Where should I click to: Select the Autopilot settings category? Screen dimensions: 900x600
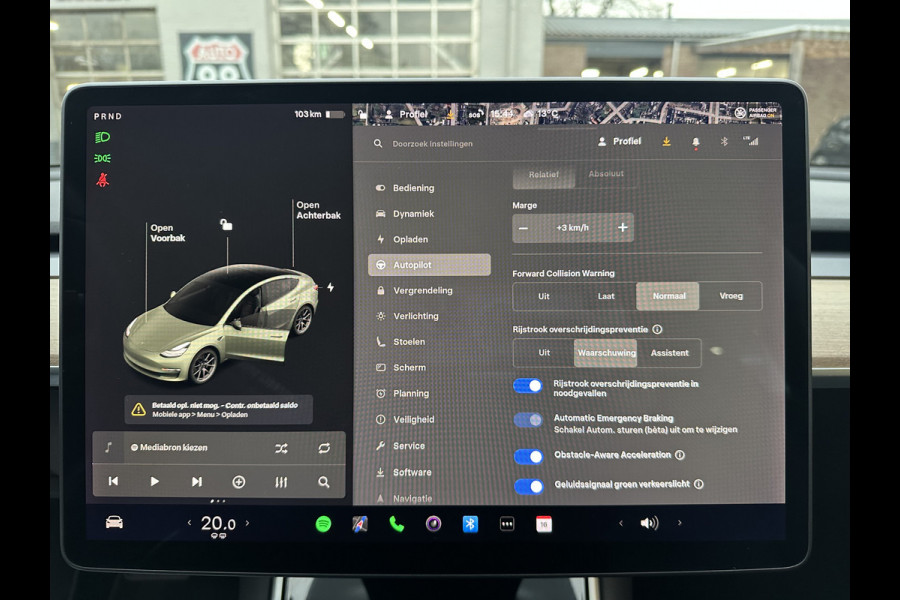click(x=428, y=264)
